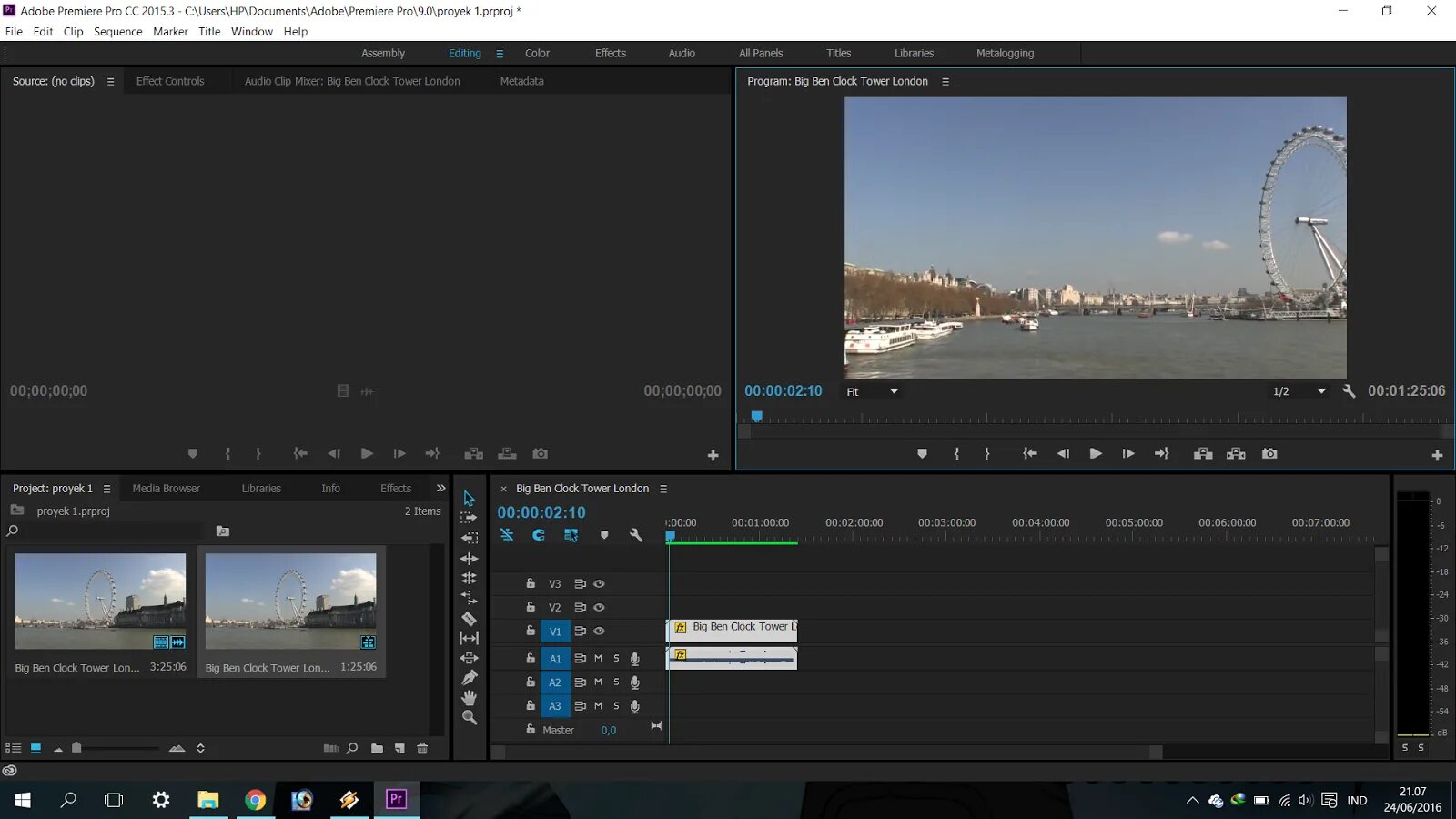Open playback resolution 1/2 dropdown
1456x819 pixels.
[x=1299, y=391]
